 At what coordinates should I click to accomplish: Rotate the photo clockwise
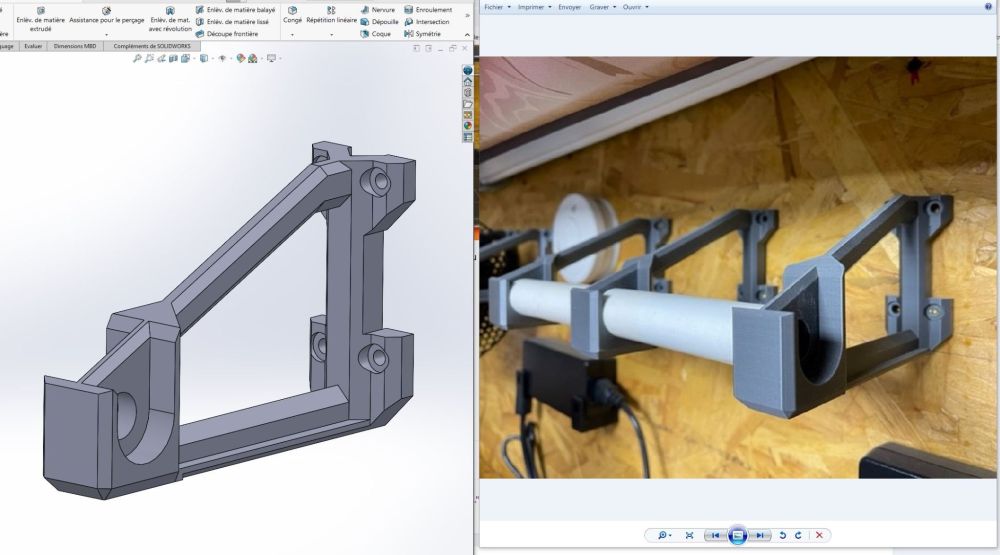[798, 535]
